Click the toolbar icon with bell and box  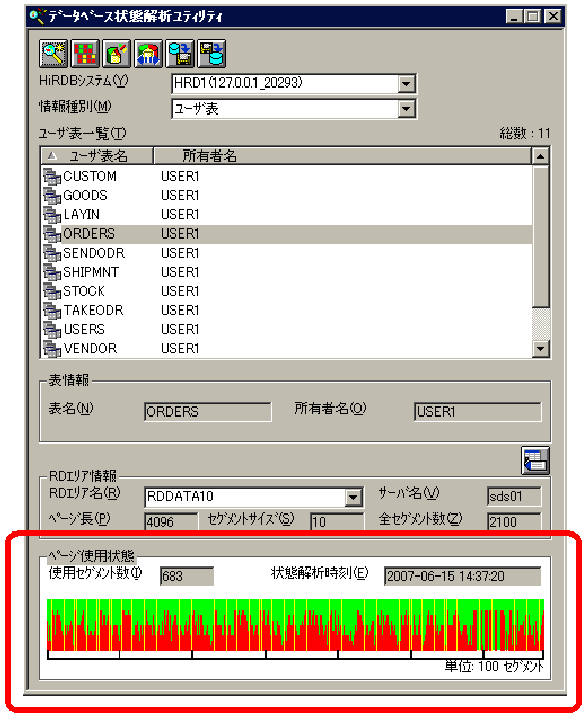(x=117, y=54)
